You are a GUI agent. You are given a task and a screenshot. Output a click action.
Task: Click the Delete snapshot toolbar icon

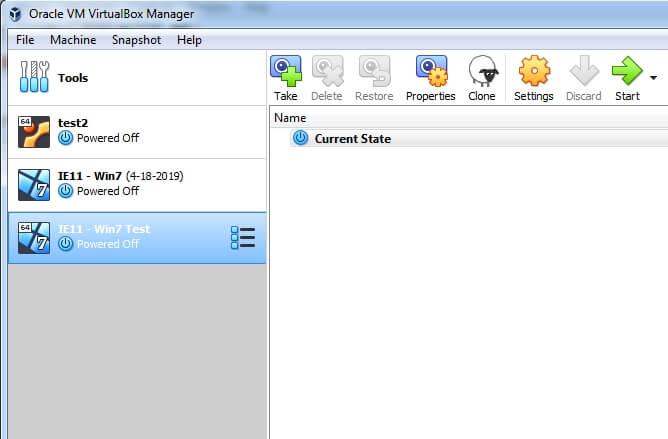point(327,71)
